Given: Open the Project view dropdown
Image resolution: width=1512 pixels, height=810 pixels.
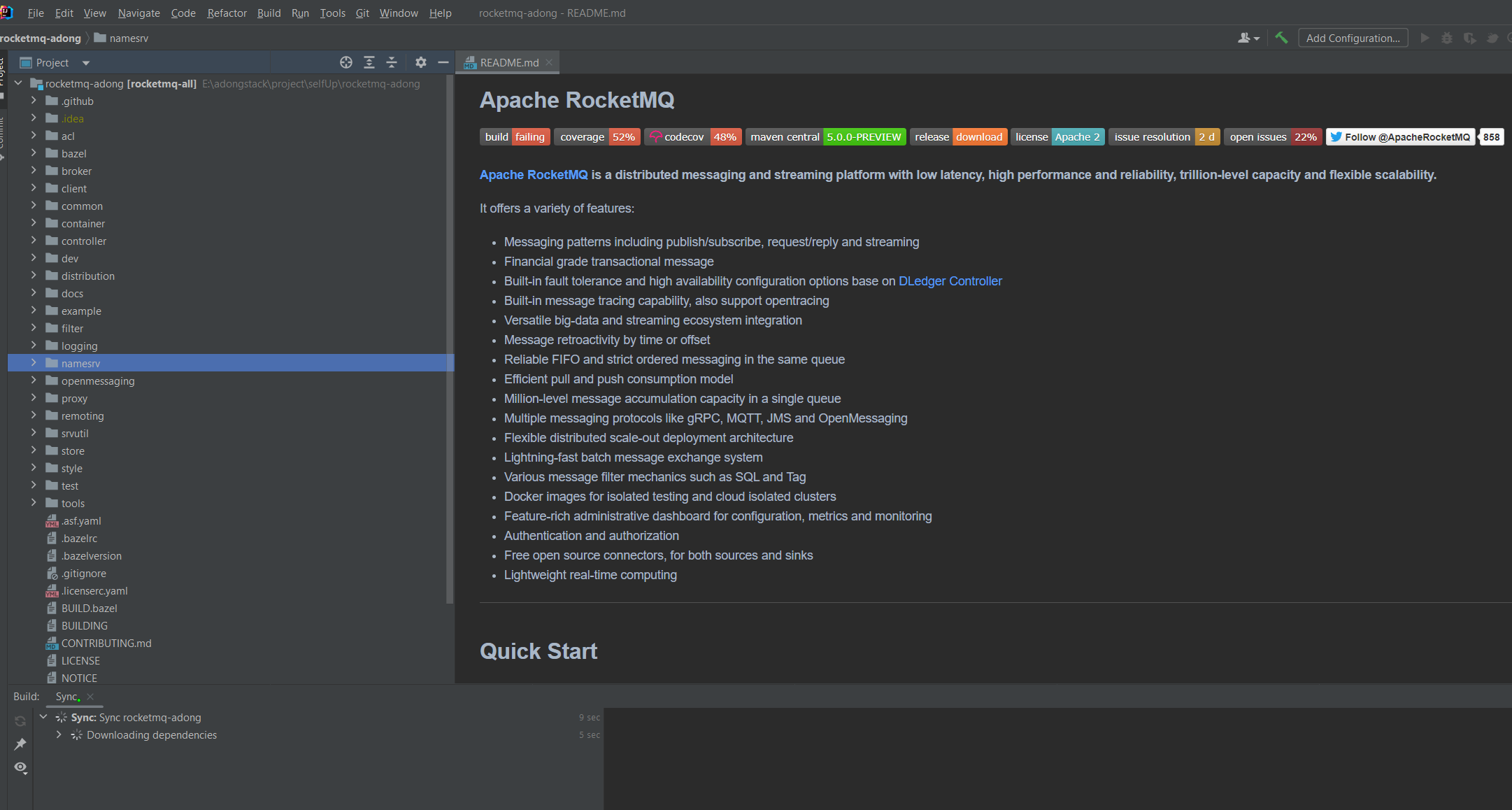Looking at the screenshot, I should (86, 63).
